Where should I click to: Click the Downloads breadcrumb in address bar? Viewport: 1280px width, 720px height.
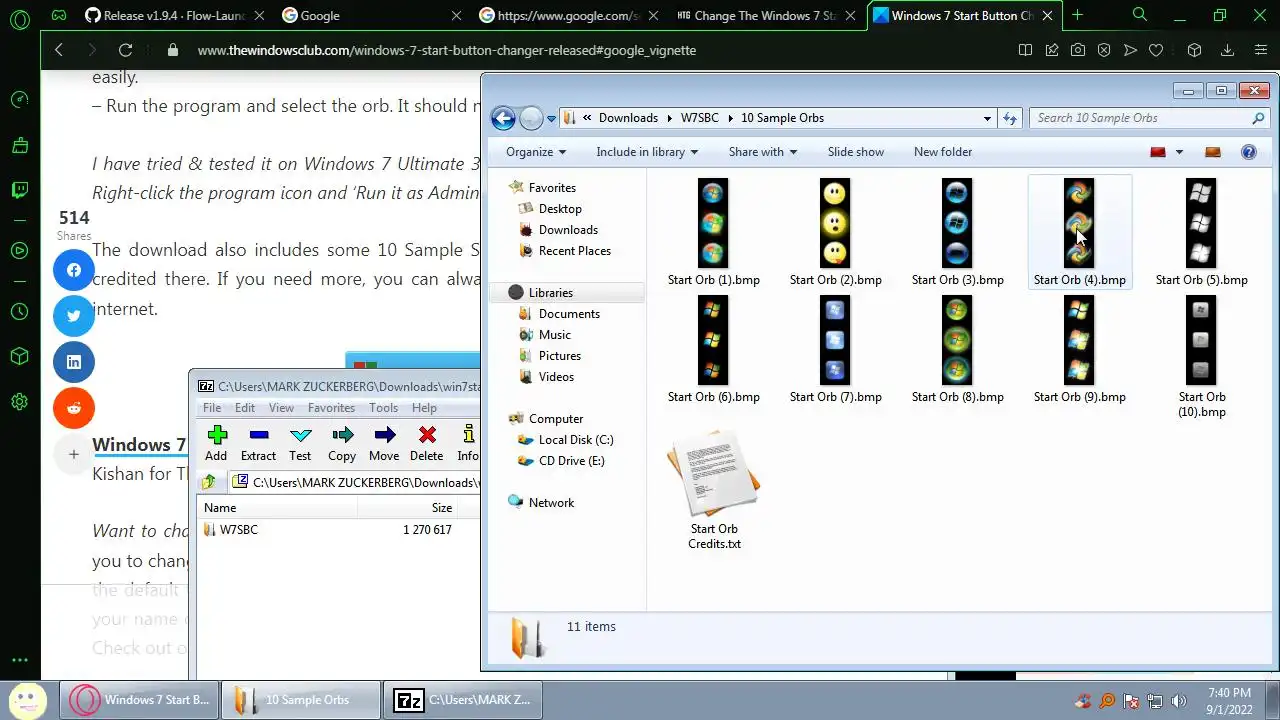point(628,118)
